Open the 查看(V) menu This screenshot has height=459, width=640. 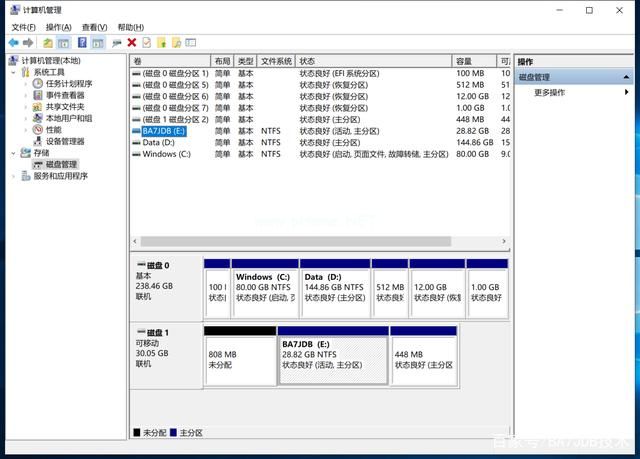pos(94,27)
